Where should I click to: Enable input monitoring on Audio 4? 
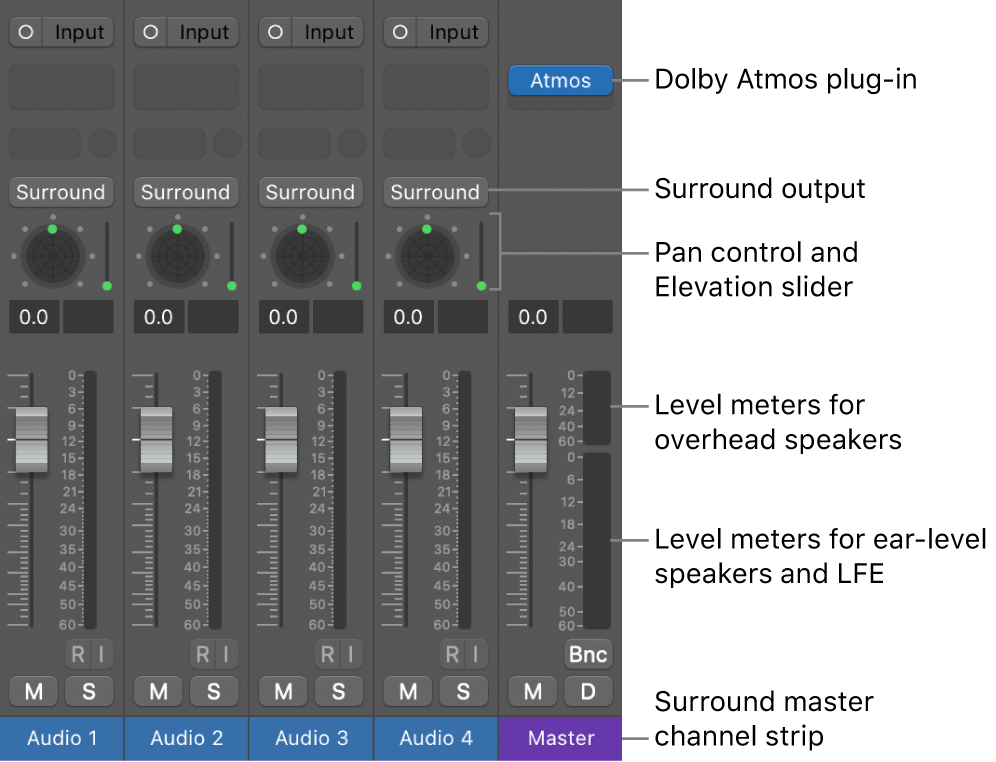pos(475,654)
